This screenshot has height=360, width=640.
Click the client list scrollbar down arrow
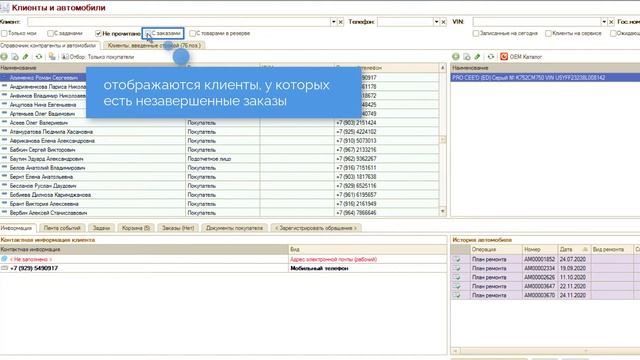[x=443, y=211]
